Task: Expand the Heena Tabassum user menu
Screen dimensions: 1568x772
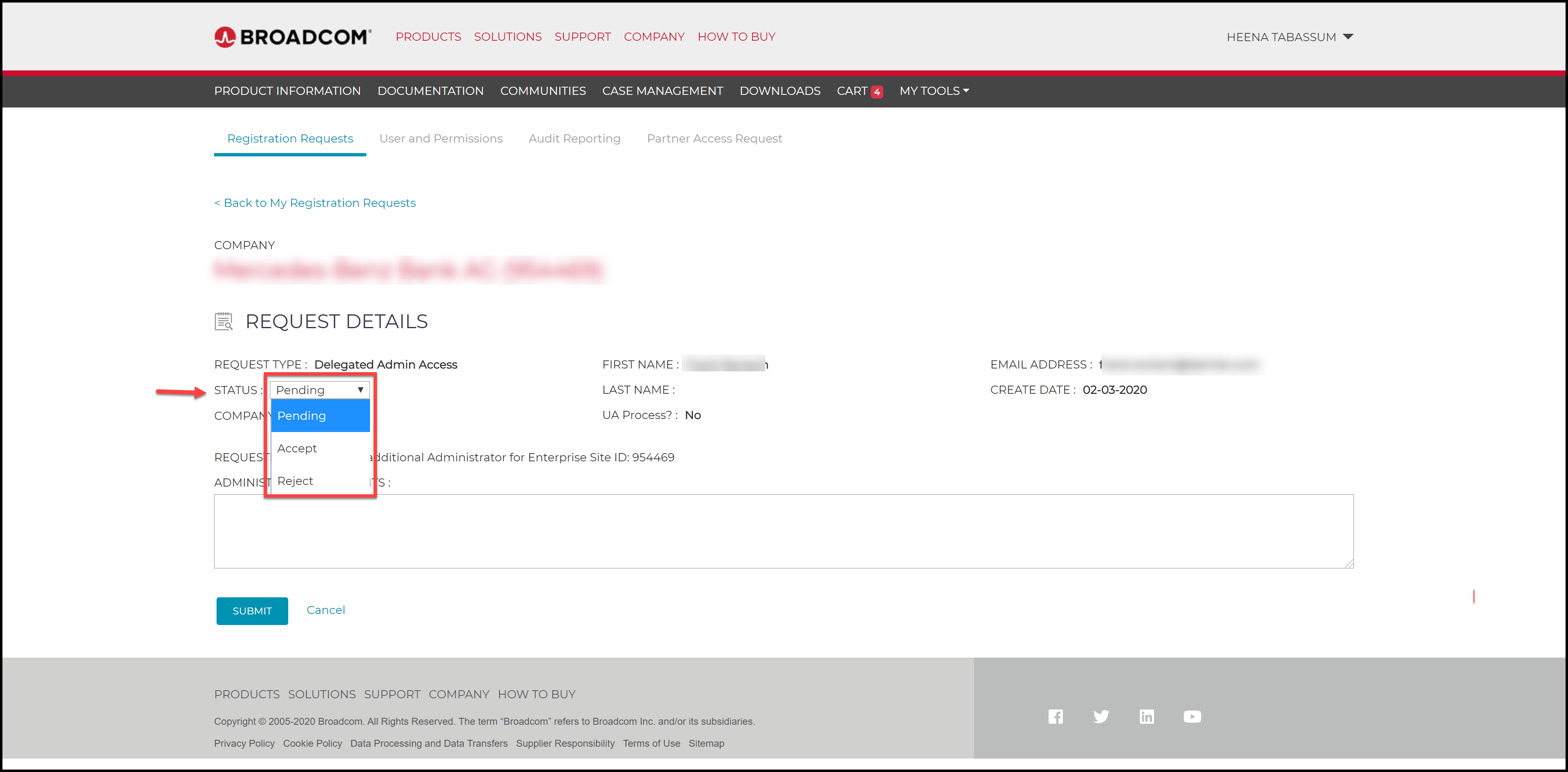Action: point(1289,37)
